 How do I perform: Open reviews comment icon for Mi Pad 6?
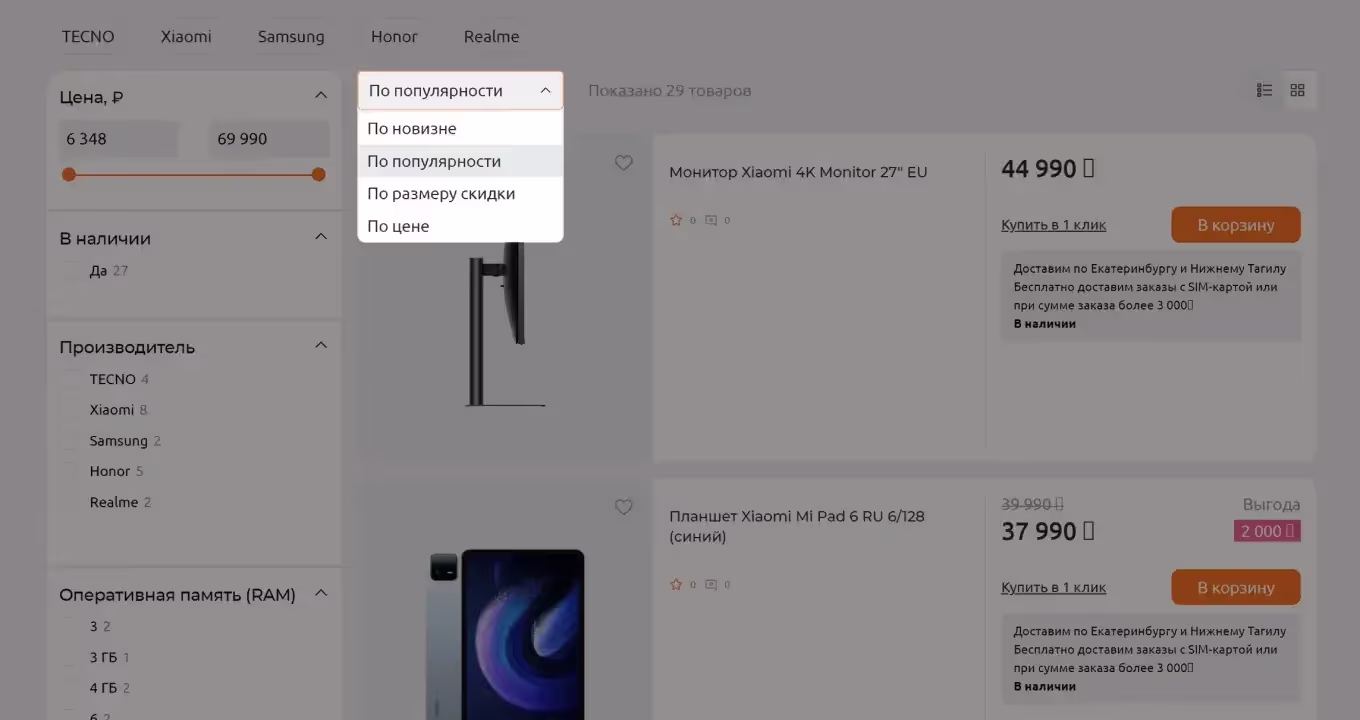(x=711, y=584)
